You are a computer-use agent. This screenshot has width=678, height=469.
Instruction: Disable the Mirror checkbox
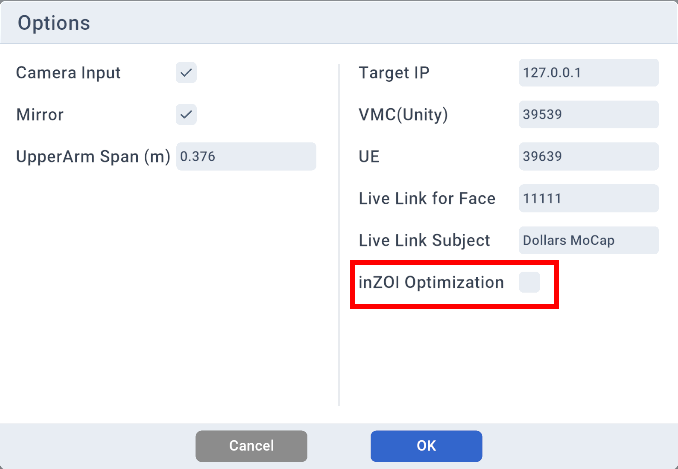187,115
